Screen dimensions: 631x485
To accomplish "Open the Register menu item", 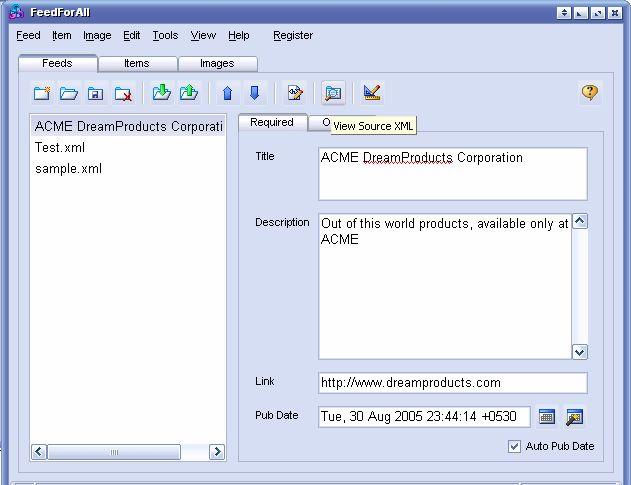I will click(293, 35).
